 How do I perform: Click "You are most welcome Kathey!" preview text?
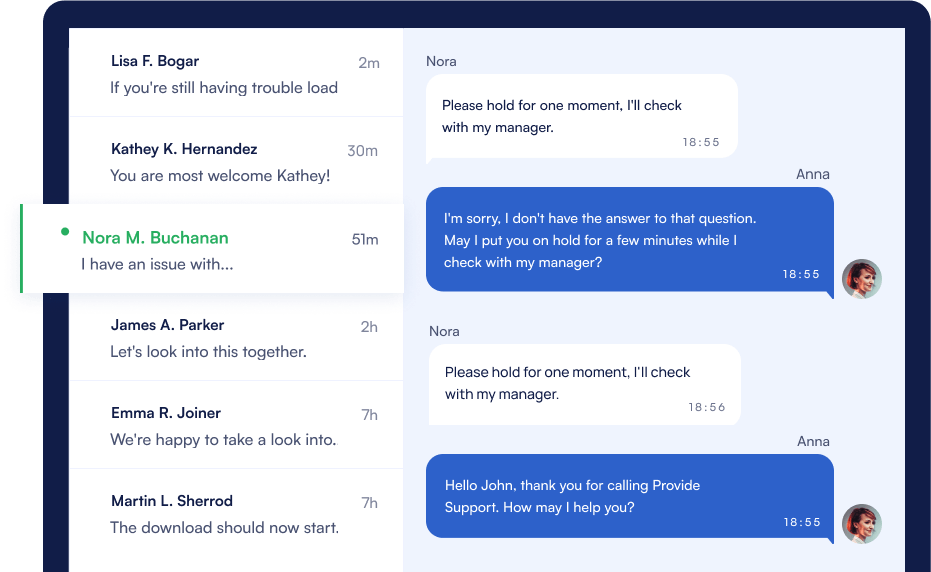(x=220, y=176)
